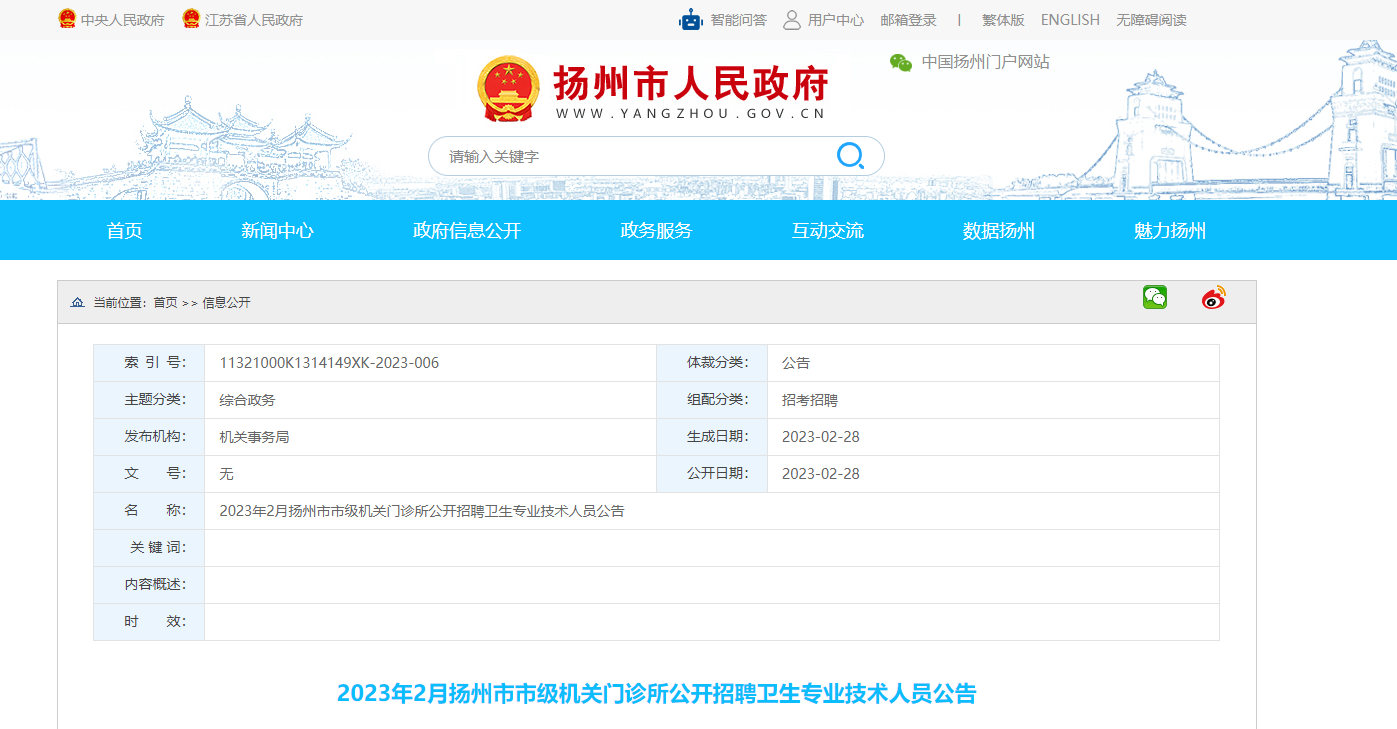The width and height of the screenshot is (1397, 729).
Task: Click the 中国扬州门户网站 WeChat icon
Action: pyautogui.click(x=901, y=63)
